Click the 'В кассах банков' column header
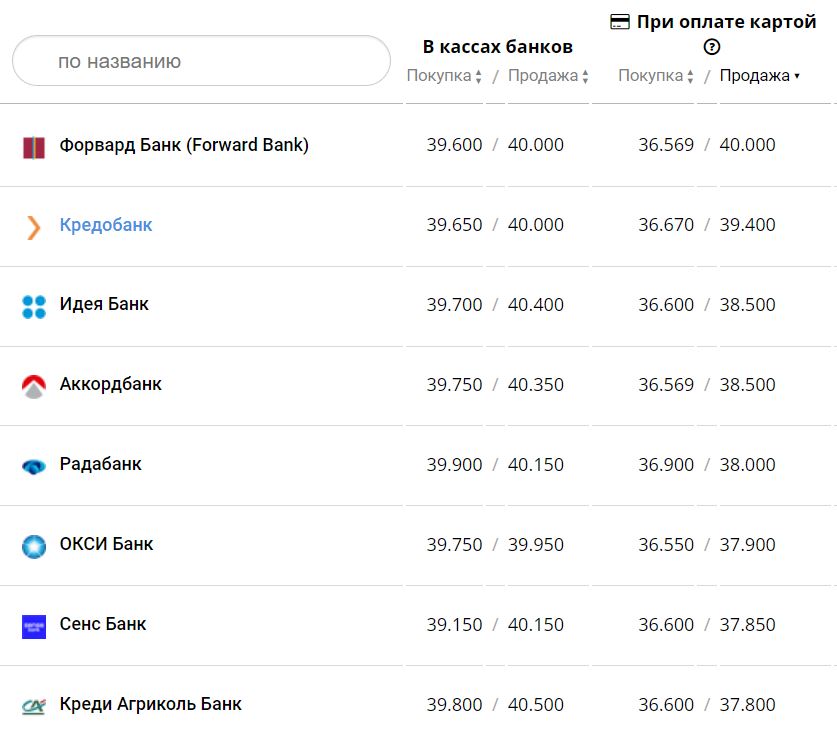 click(497, 47)
